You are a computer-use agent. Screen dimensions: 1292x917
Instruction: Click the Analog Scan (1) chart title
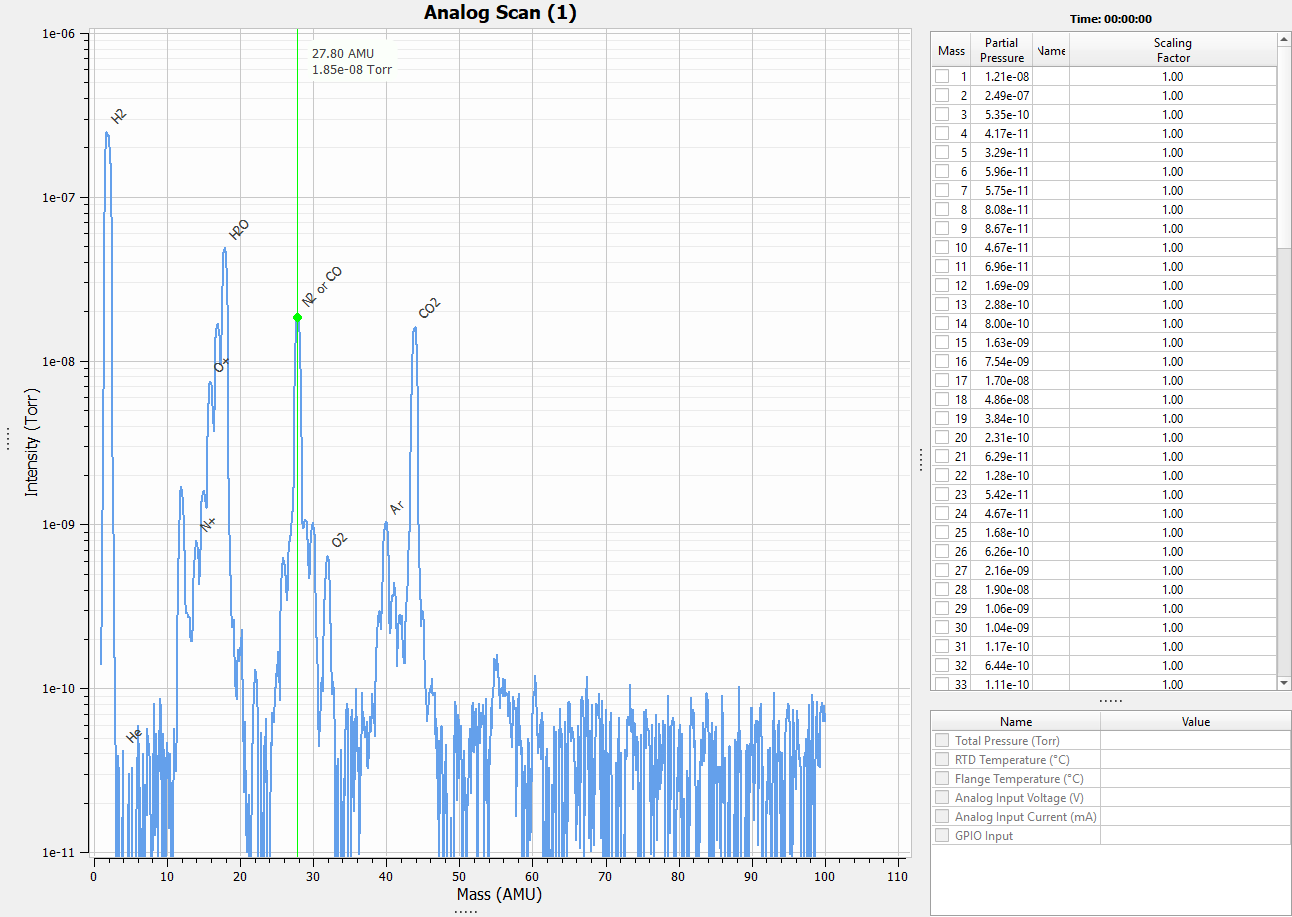coord(500,13)
